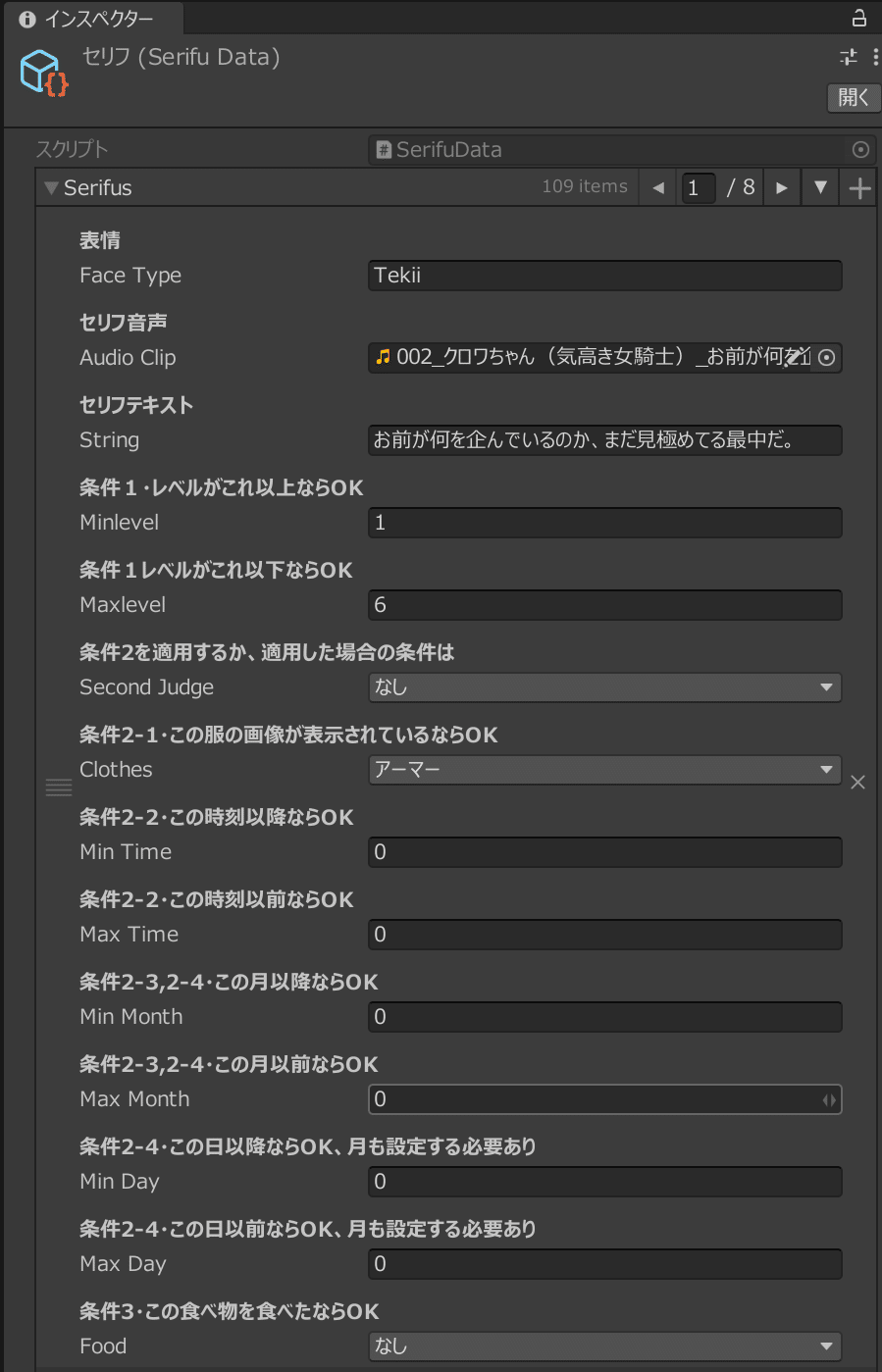Toggle the inspector lock padlock
Image resolution: width=882 pixels, height=1372 pixels.
(x=858, y=19)
